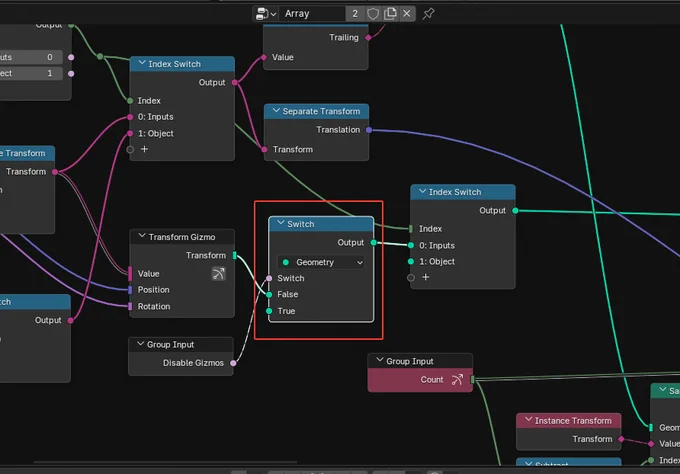
Task: Click Value input socket under Trailing
Action: tap(264, 57)
